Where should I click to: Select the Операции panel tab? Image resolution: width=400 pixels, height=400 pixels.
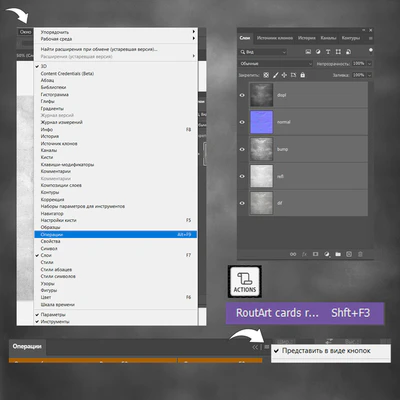pyautogui.click(x=27, y=347)
